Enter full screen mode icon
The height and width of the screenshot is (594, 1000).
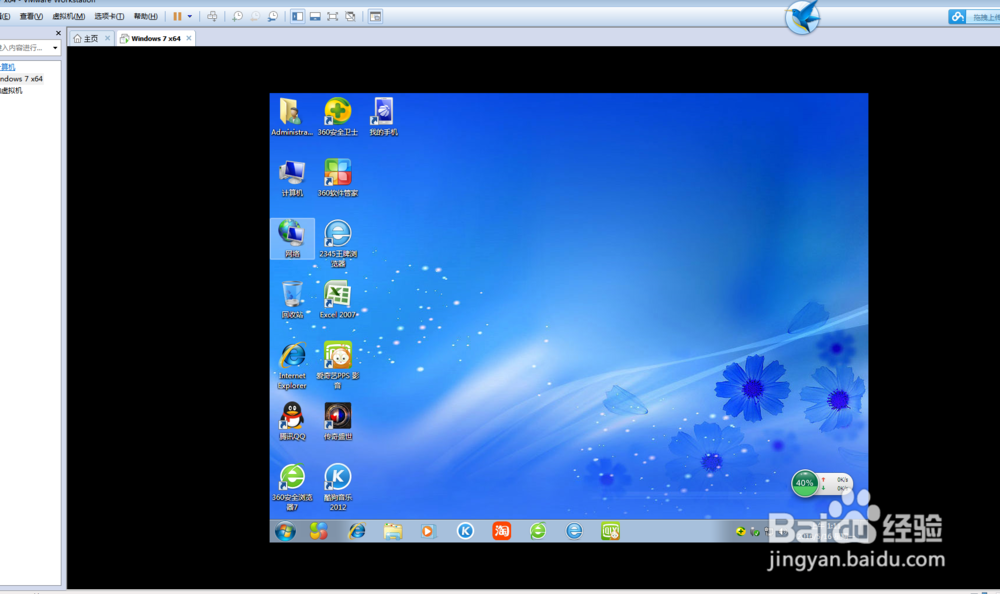333,17
